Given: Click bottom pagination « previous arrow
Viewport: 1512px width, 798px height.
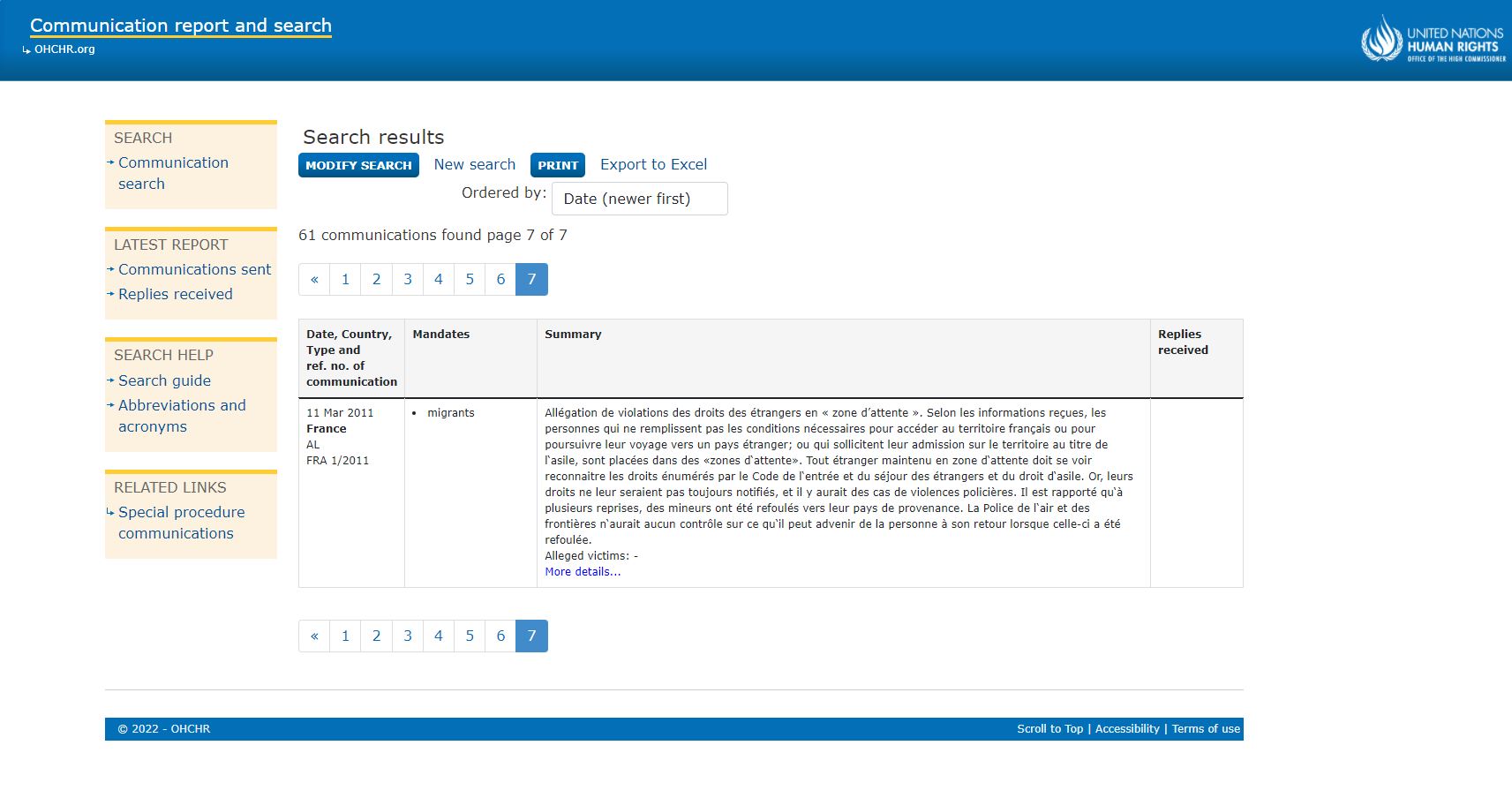Looking at the screenshot, I should (314, 636).
